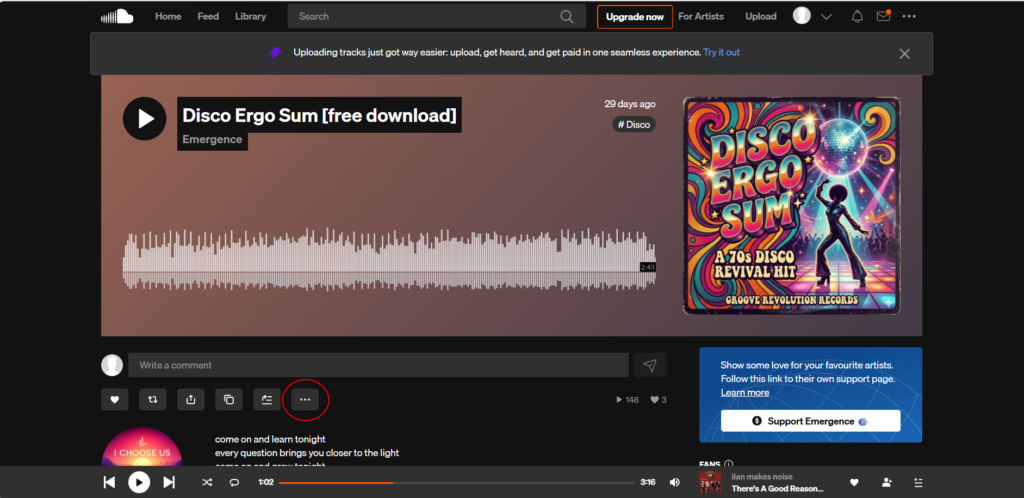Click the share icon below the comment box

[x=190, y=400]
